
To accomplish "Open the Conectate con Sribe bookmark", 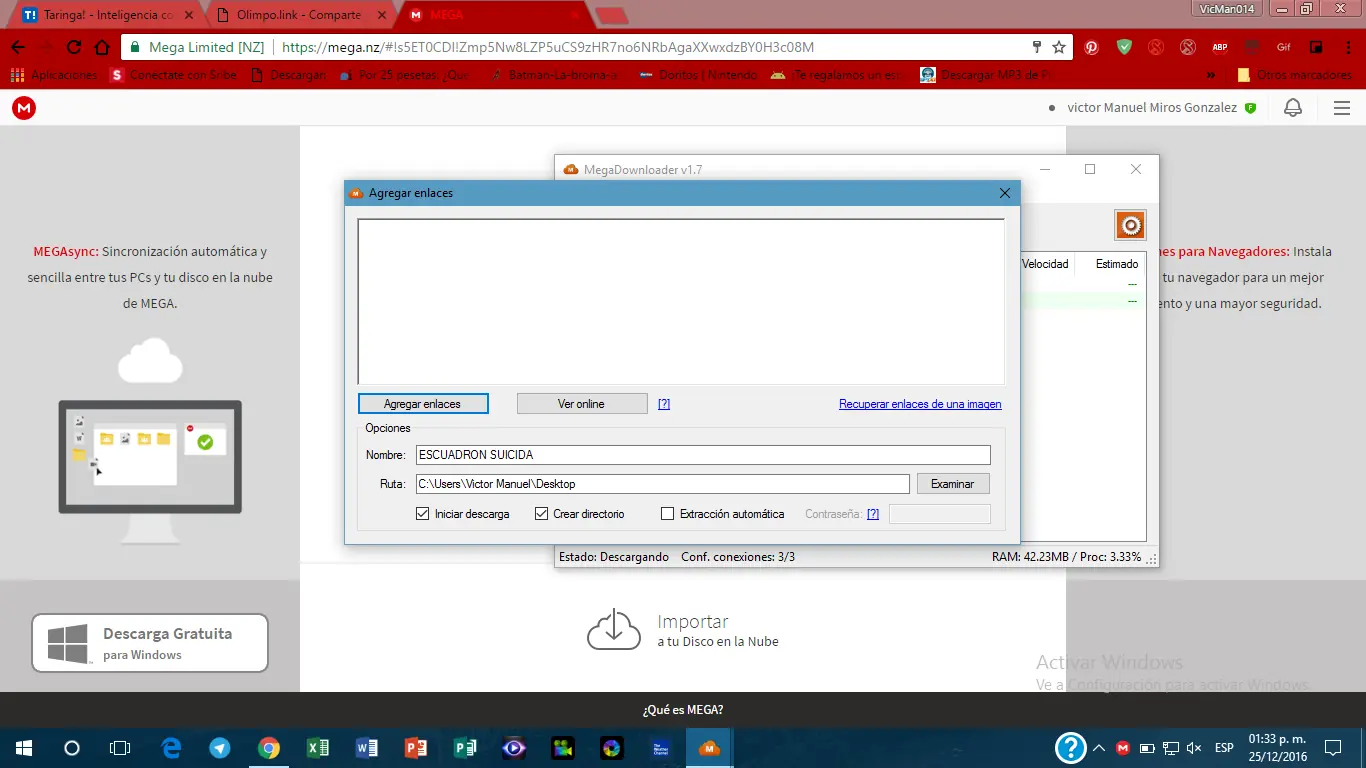I will tap(174, 75).
